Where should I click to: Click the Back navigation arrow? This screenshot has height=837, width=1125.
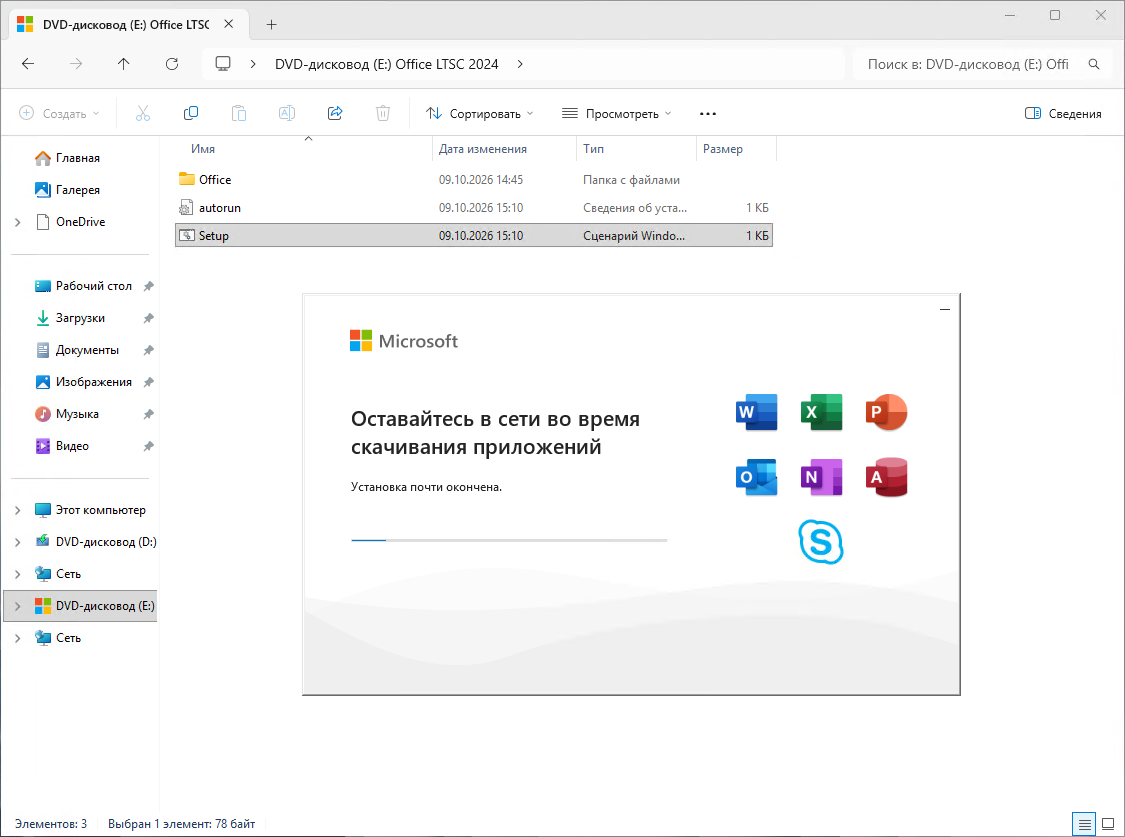pos(28,64)
